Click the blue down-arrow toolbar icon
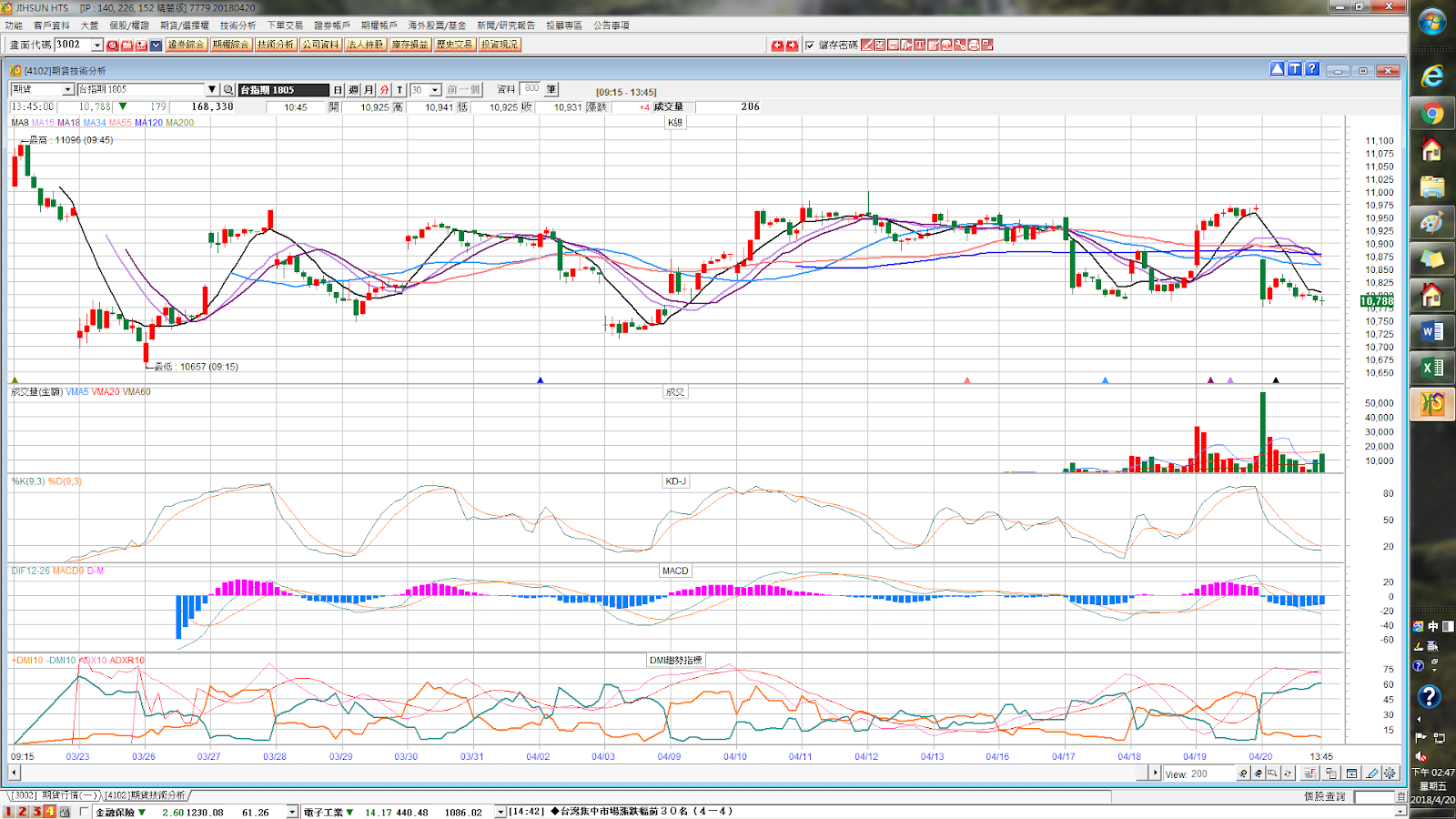Viewport: 1456px width, 819px height. (156, 45)
